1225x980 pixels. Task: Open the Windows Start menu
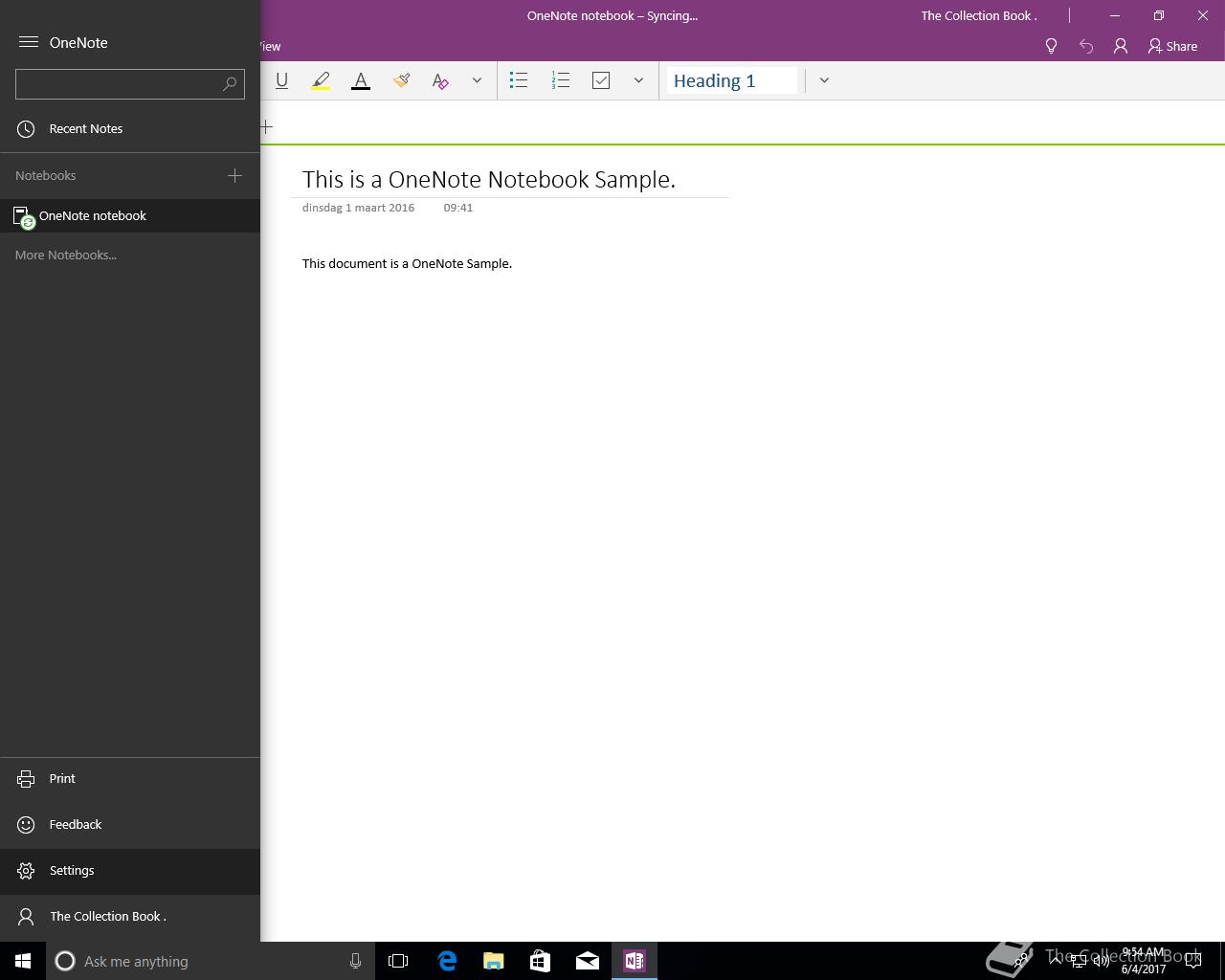(23, 961)
